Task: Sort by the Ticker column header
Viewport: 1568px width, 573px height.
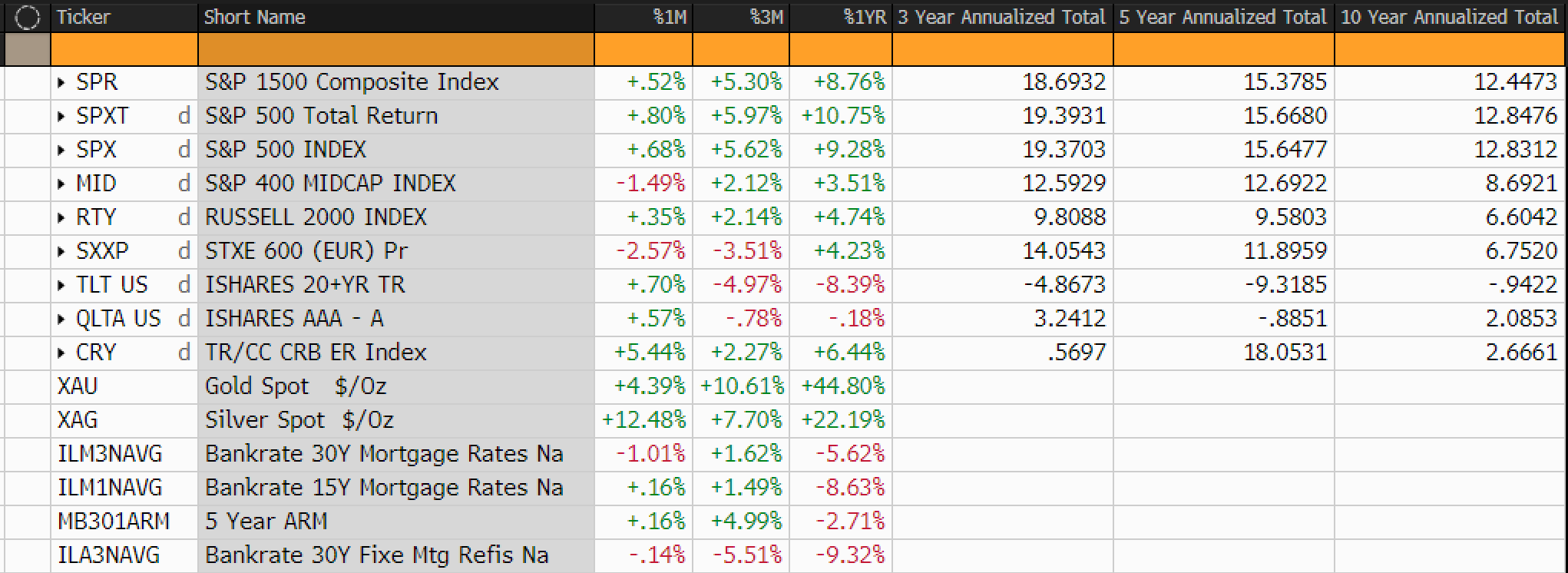Action: point(124,17)
